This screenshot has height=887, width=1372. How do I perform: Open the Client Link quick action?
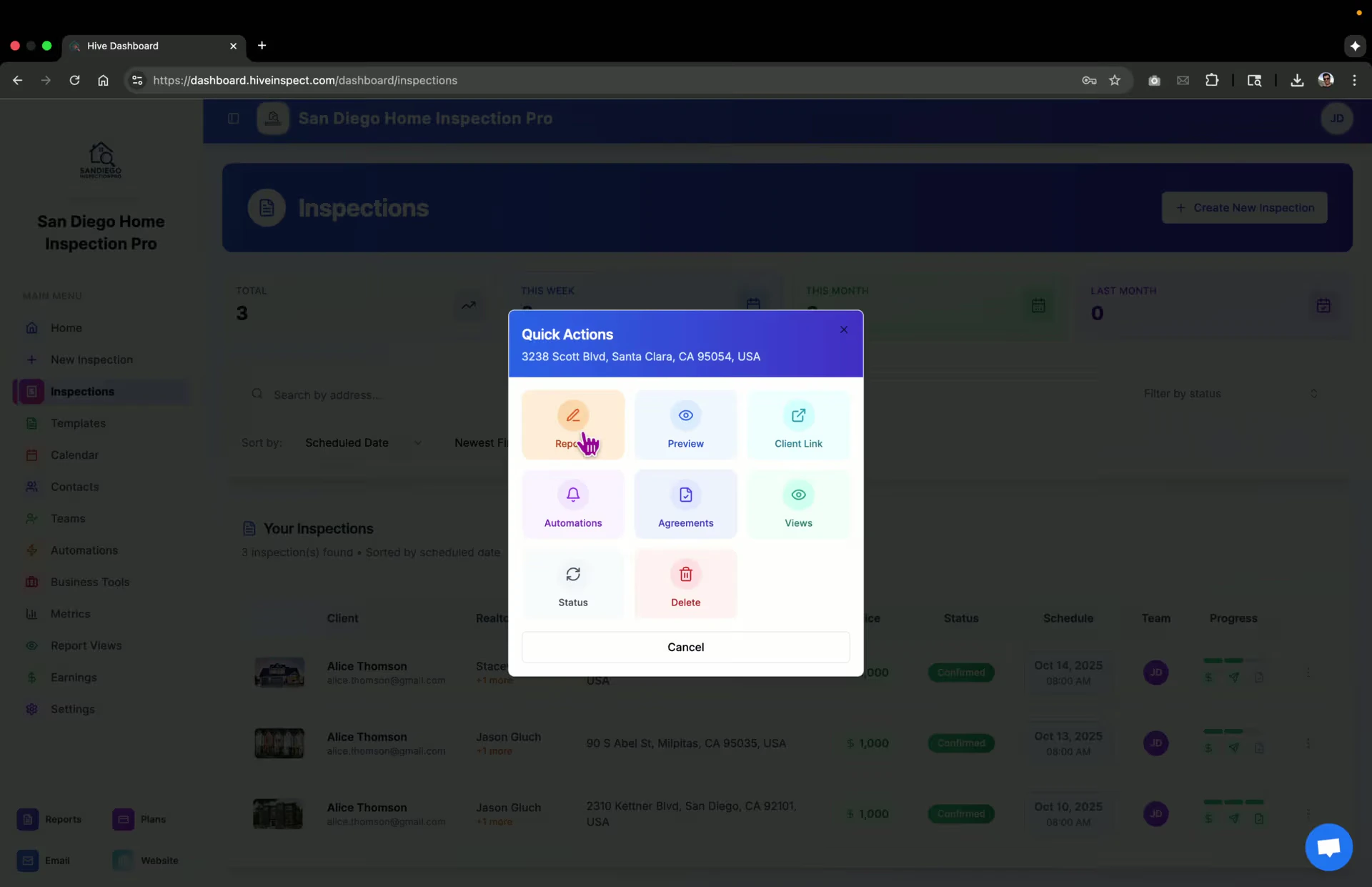[798, 425]
